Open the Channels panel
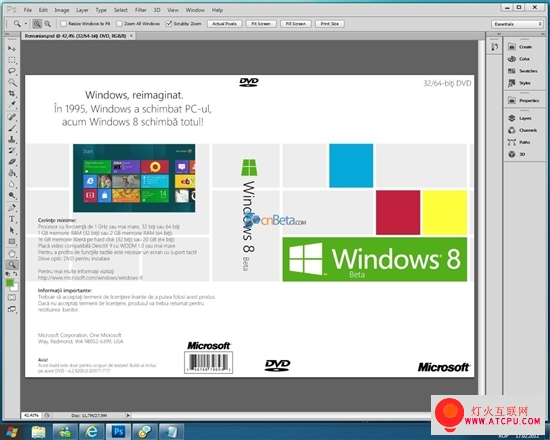Image resolution: width=550 pixels, height=440 pixels. (523, 130)
